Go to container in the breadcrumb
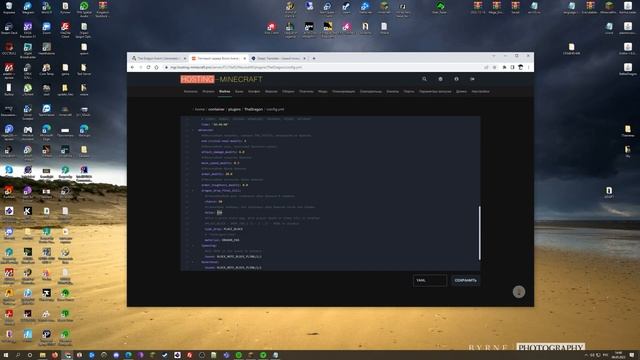The height and width of the screenshot is (360, 640). tap(216, 109)
